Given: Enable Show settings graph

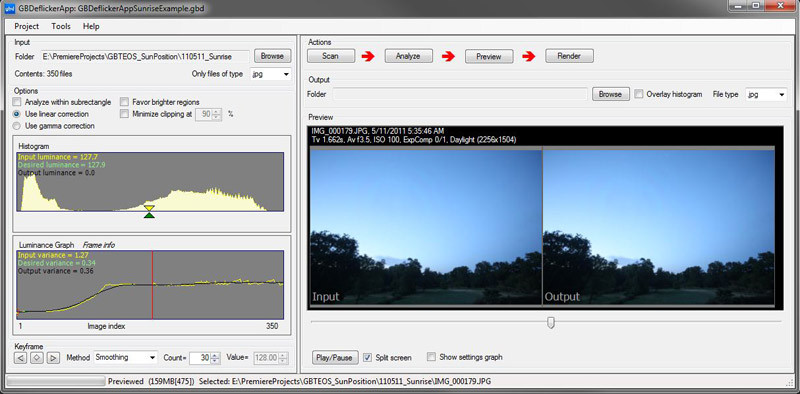Looking at the screenshot, I should click(432, 357).
